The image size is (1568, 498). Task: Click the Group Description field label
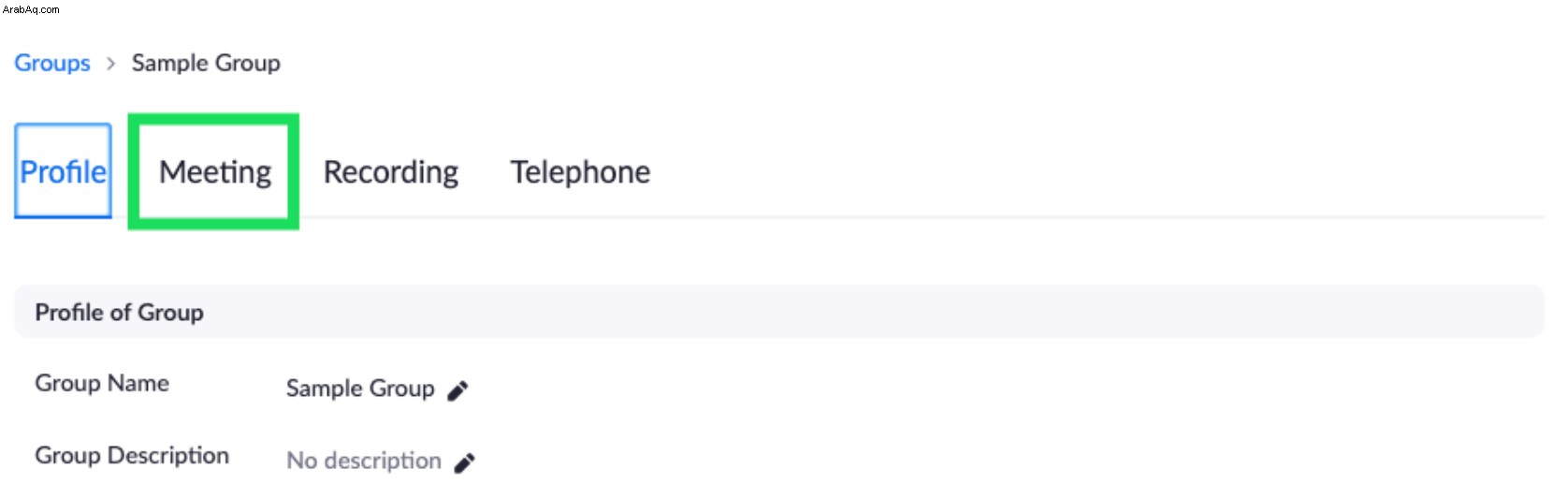pos(132,456)
